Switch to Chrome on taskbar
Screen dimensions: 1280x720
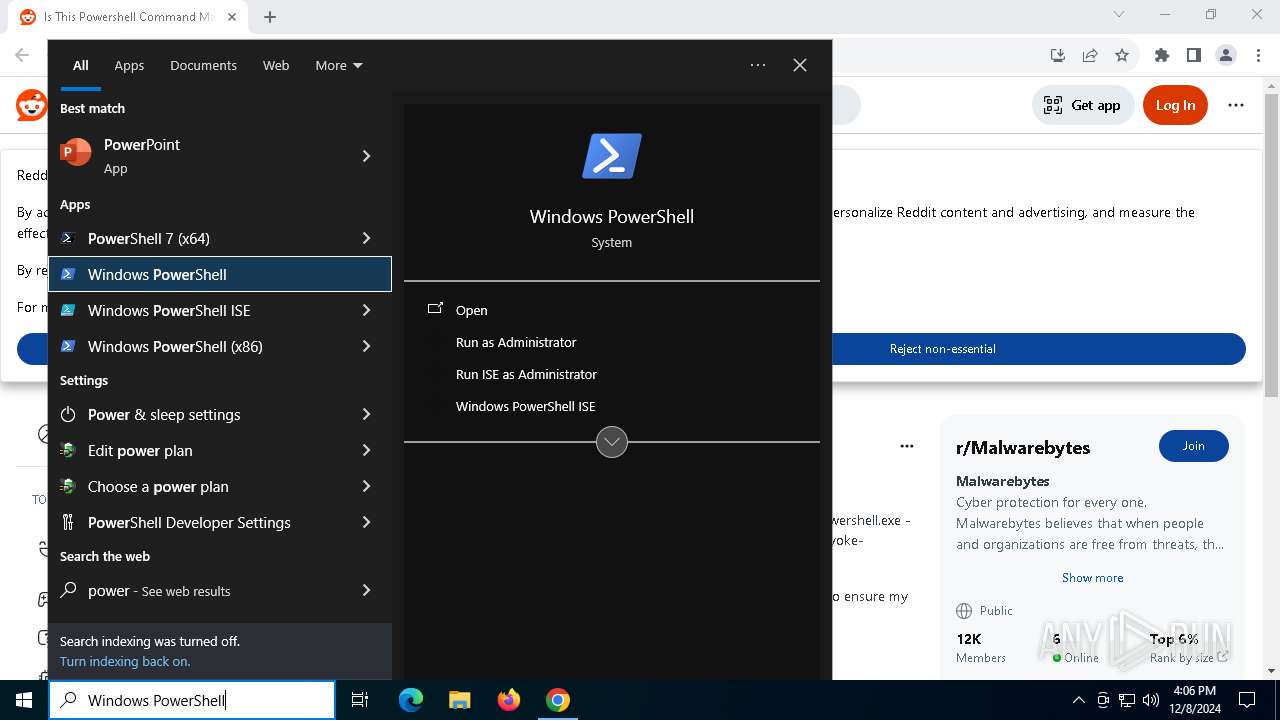coord(558,700)
